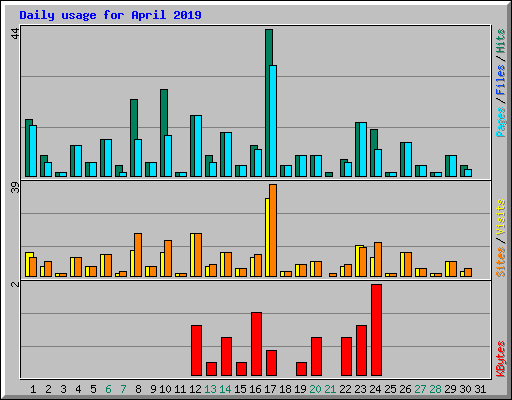The width and height of the screenshot is (512, 400).
Task: Click the orange Visits bar for day 8
Action: [x=138, y=255]
